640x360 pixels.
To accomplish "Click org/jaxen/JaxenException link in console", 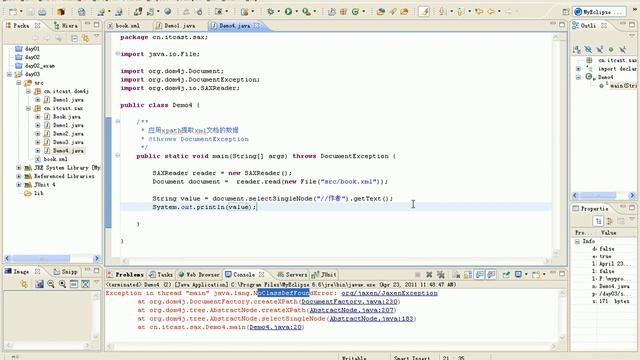I will tap(389, 293).
